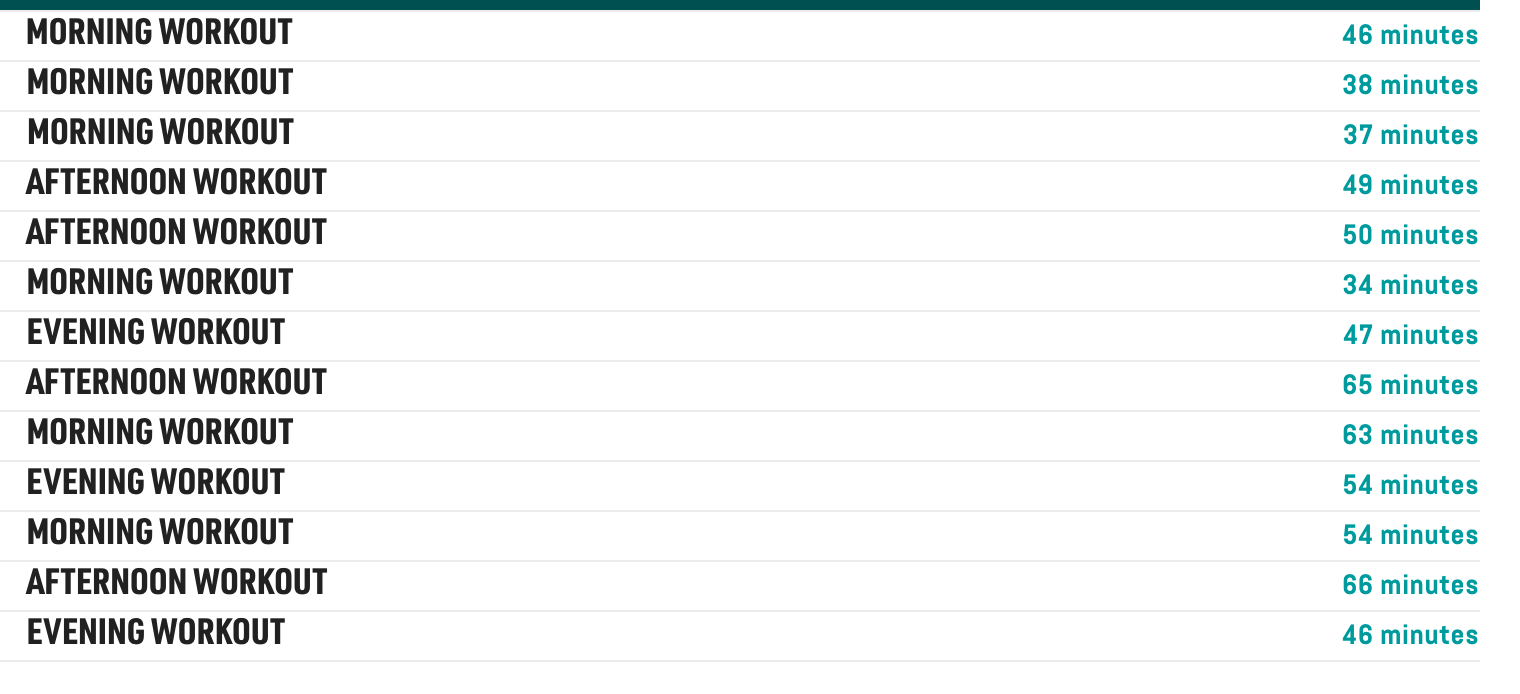
Task: Click the 65 minutes duration label
Action: coord(1410,386)
